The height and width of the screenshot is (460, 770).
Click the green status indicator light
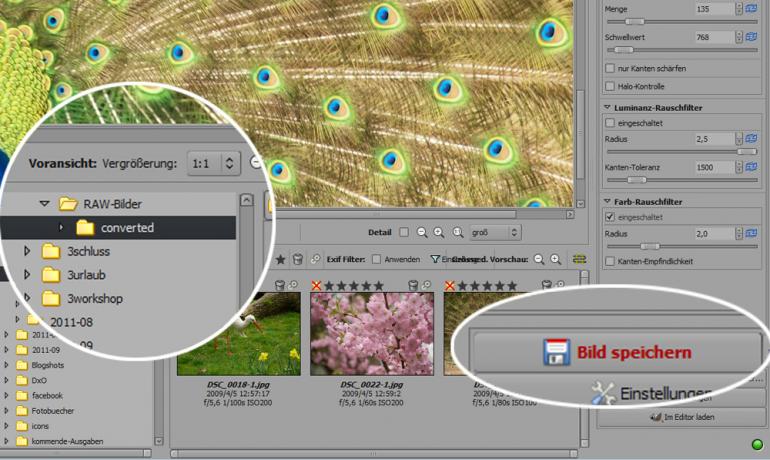[758, 445]
